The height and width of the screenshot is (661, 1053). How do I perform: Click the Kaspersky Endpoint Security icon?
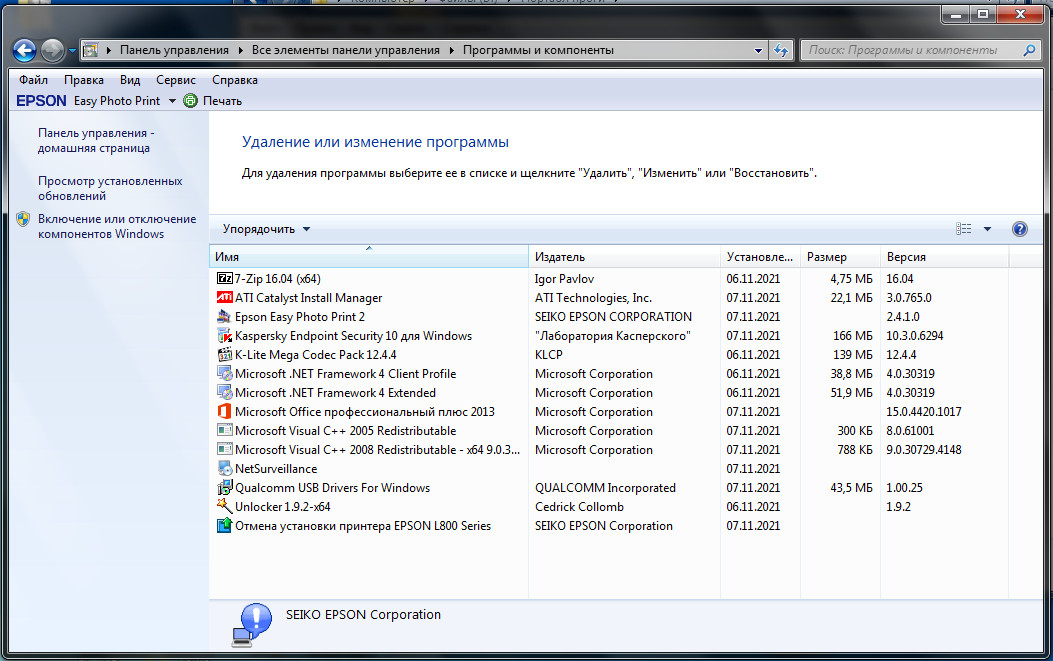(x=224, y=335)
